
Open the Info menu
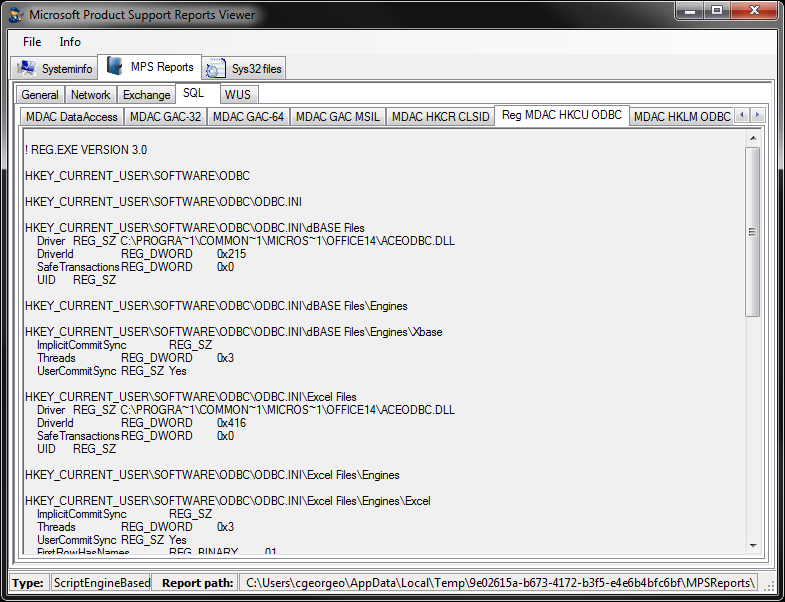[70, 42]
